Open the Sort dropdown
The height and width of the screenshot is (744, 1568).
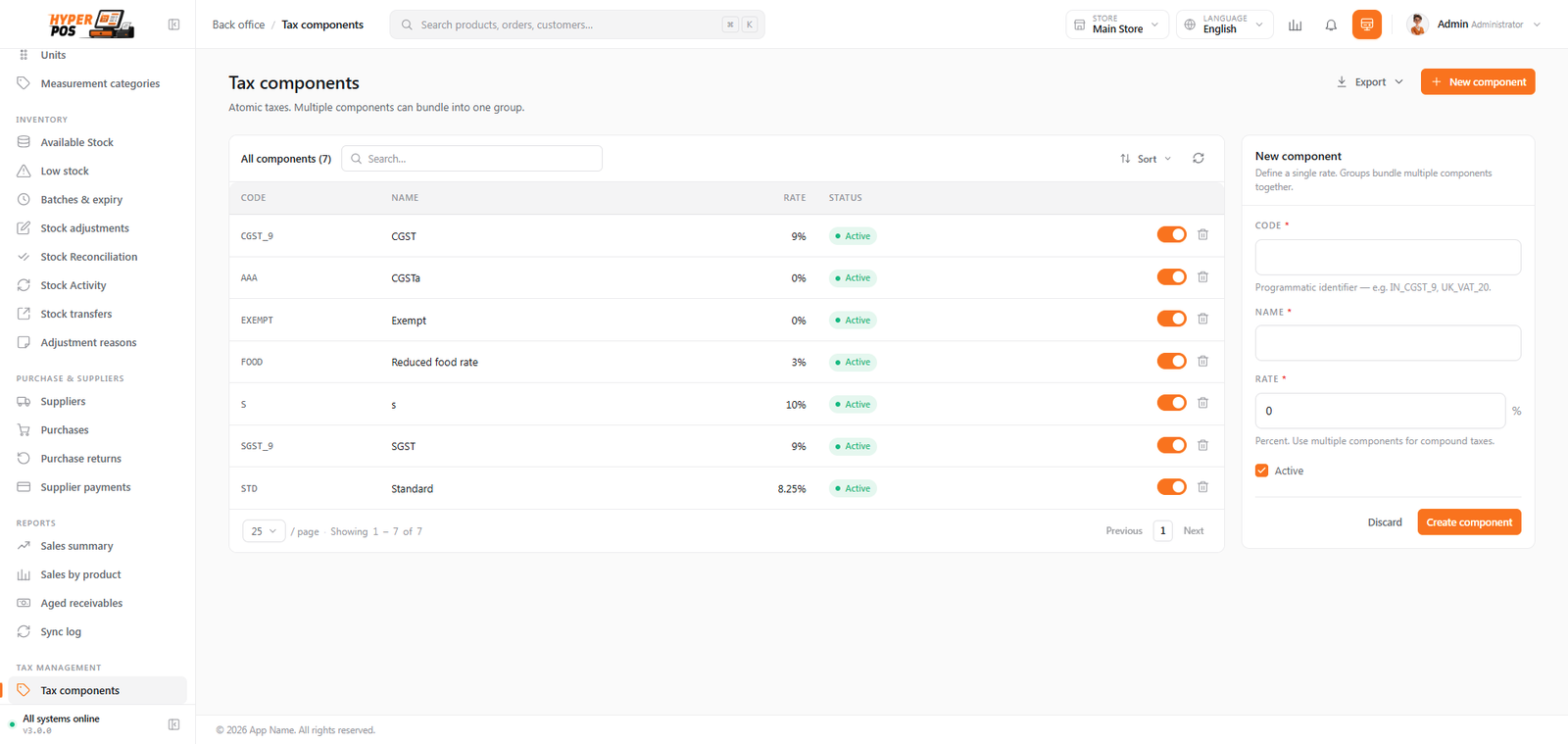(x=1146, y=159)
